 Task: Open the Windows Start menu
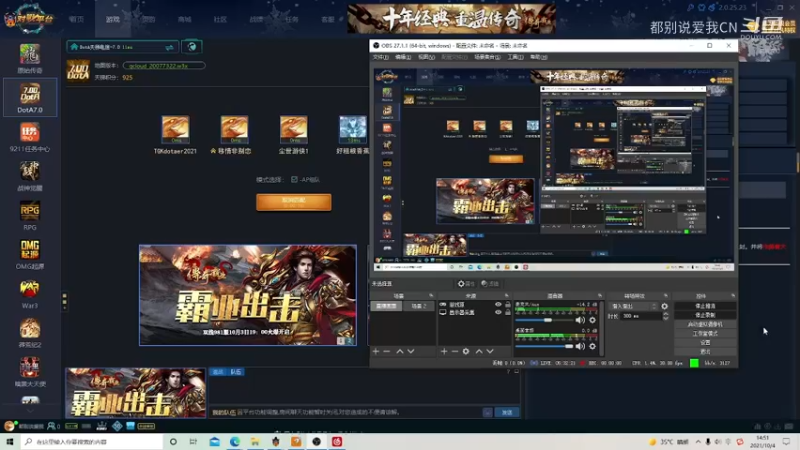[10, 442]
